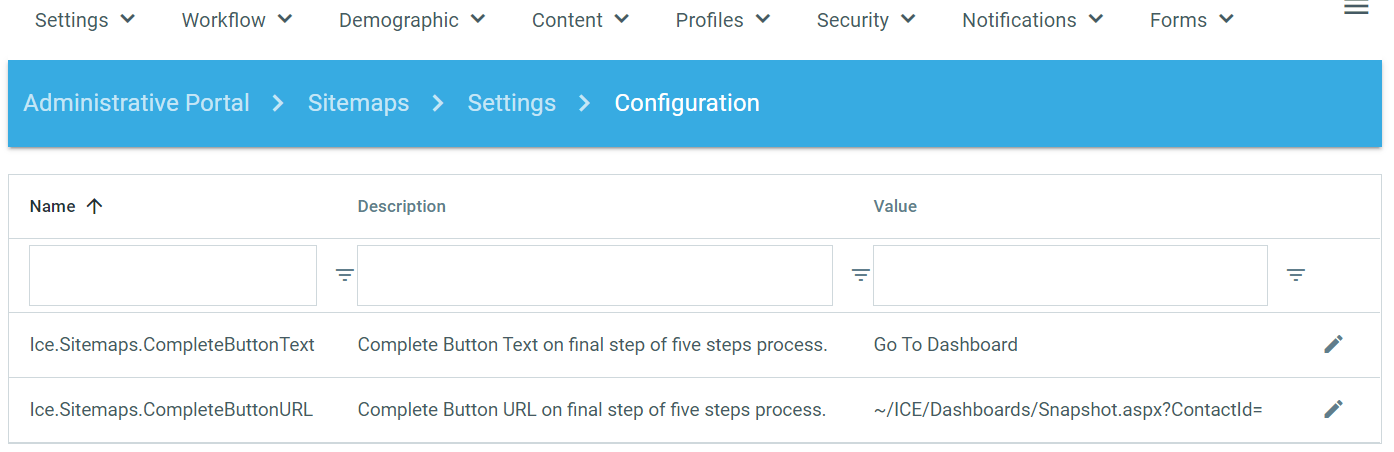Edit the CompleteButtonURL row with pencil icon
The height and width of the screenshot is (452, 1394).
click(x=1333, y=409)
